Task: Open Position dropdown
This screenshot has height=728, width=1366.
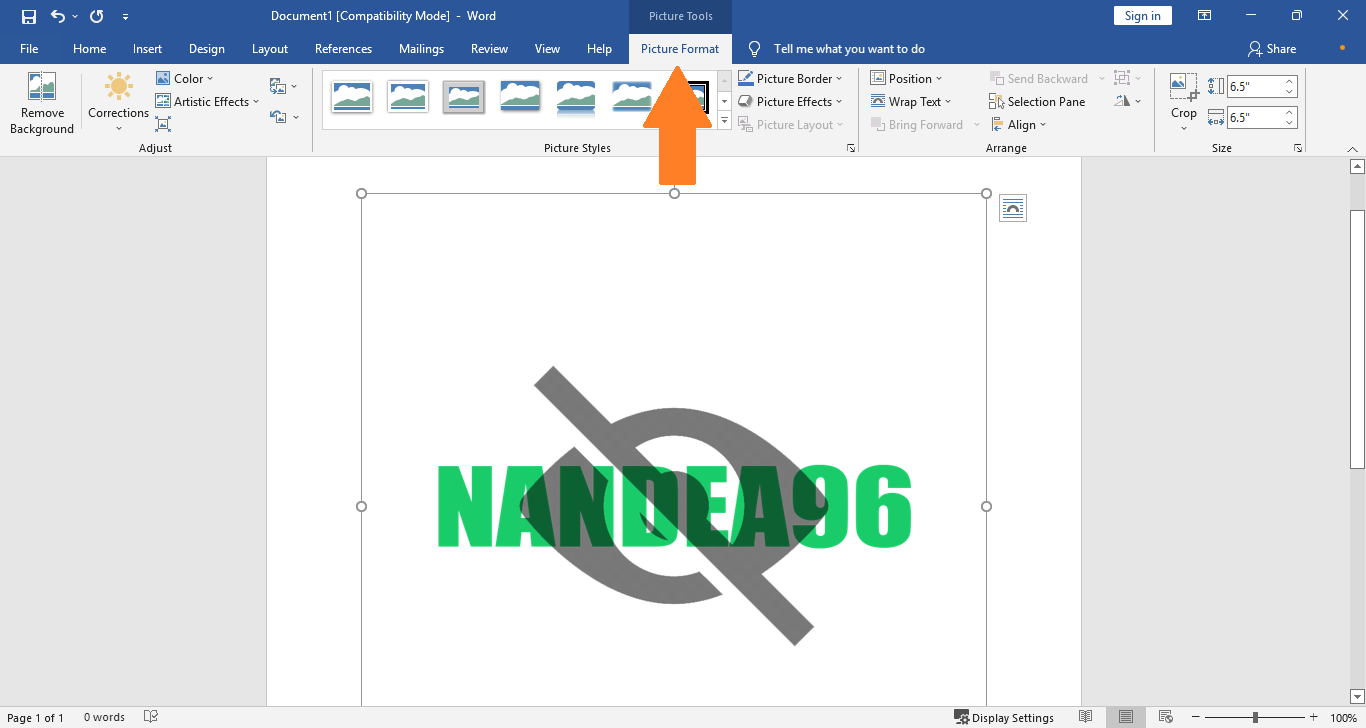Action: point(906,78)
